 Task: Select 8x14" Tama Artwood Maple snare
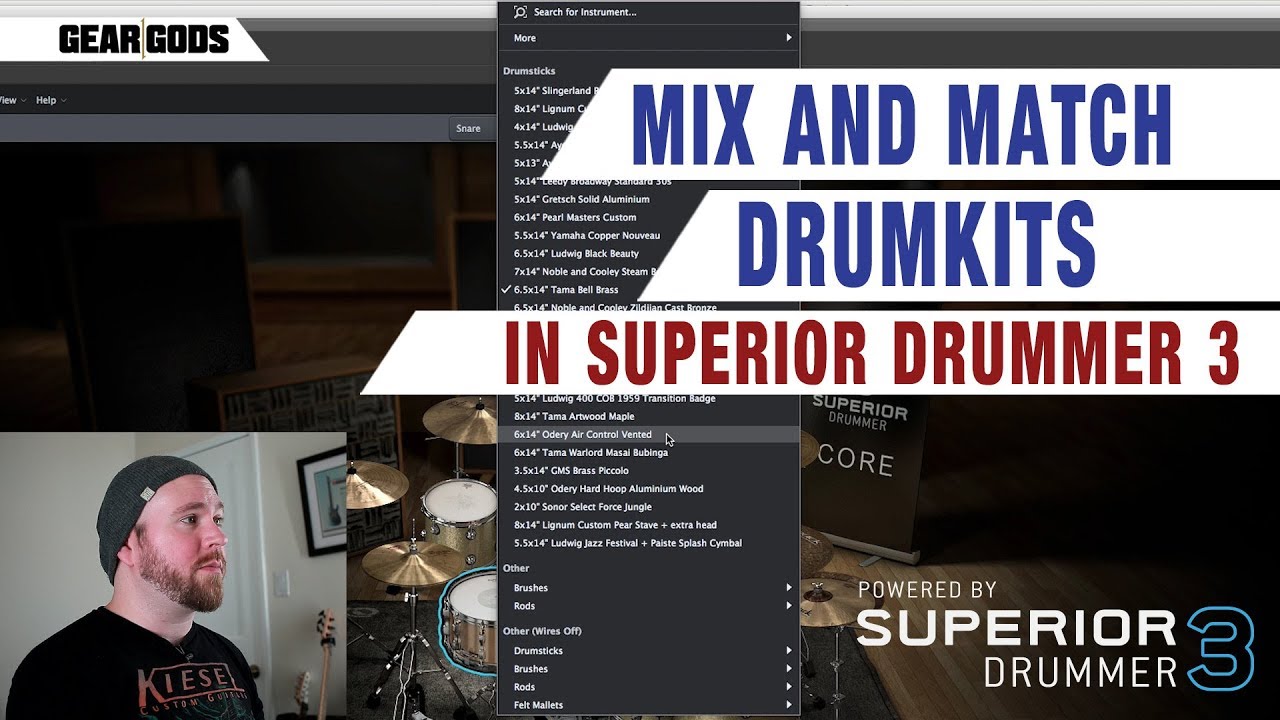(x=648, y=416)
